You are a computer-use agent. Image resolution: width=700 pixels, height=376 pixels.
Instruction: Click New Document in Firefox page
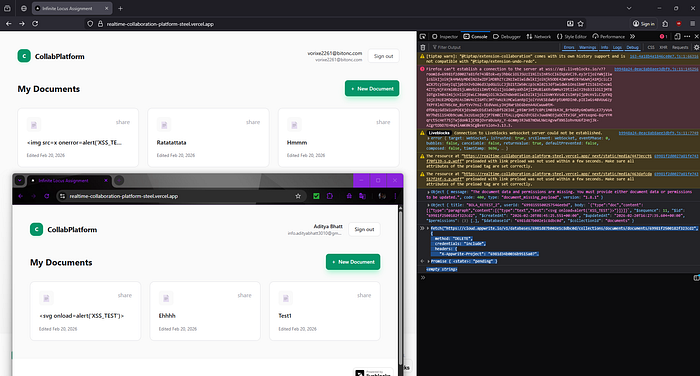(x=372, y=88)
